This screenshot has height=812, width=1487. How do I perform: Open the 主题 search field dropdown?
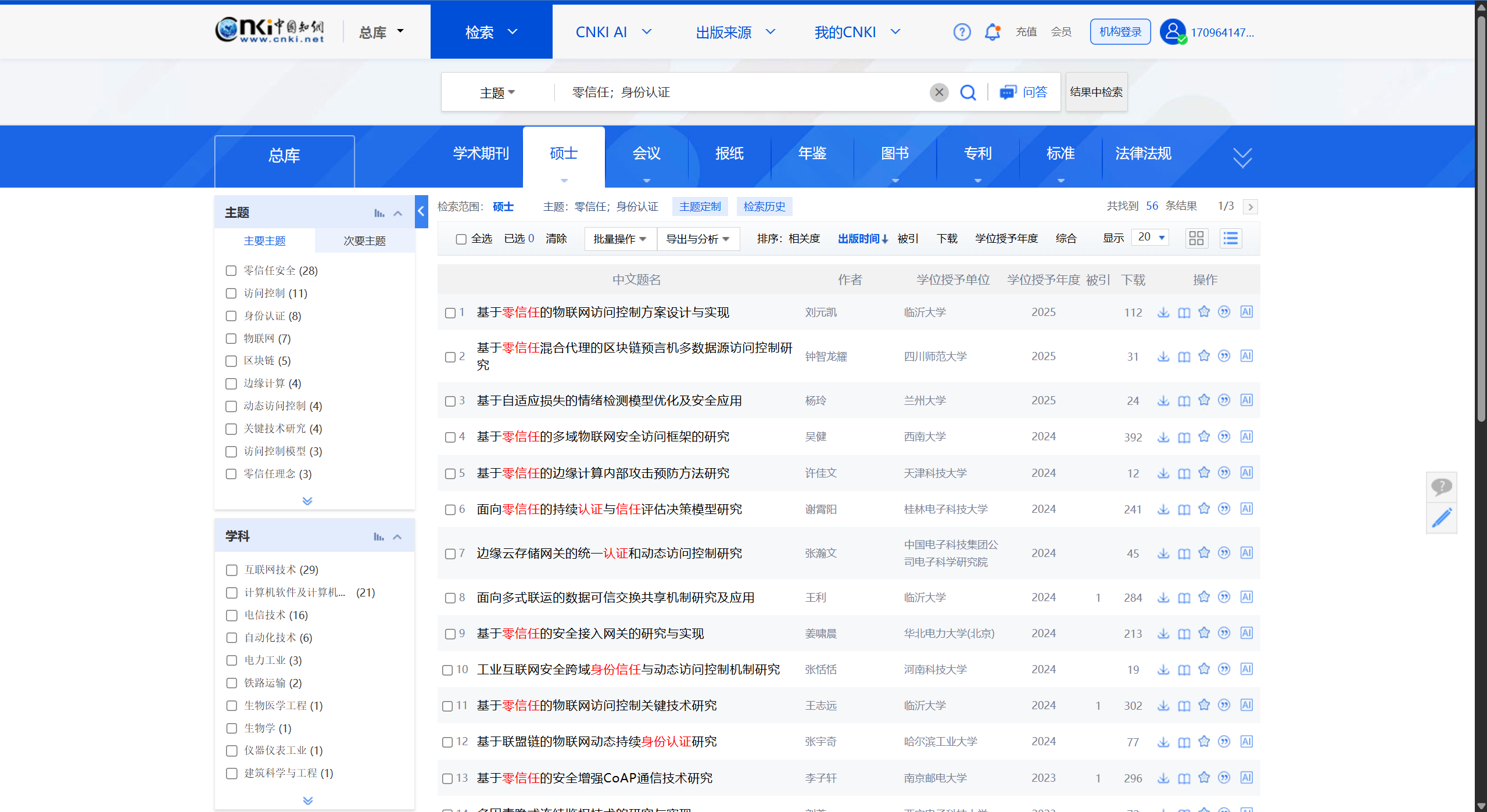(497, 92)
